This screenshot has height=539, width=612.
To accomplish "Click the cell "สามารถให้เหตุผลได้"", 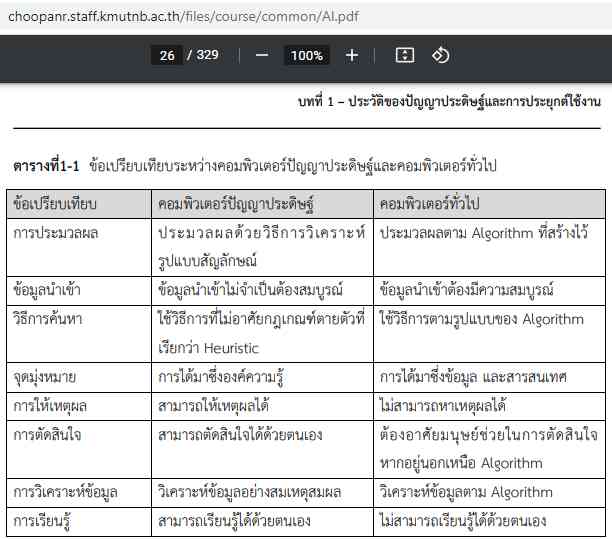I will click(x=214, y=406).
